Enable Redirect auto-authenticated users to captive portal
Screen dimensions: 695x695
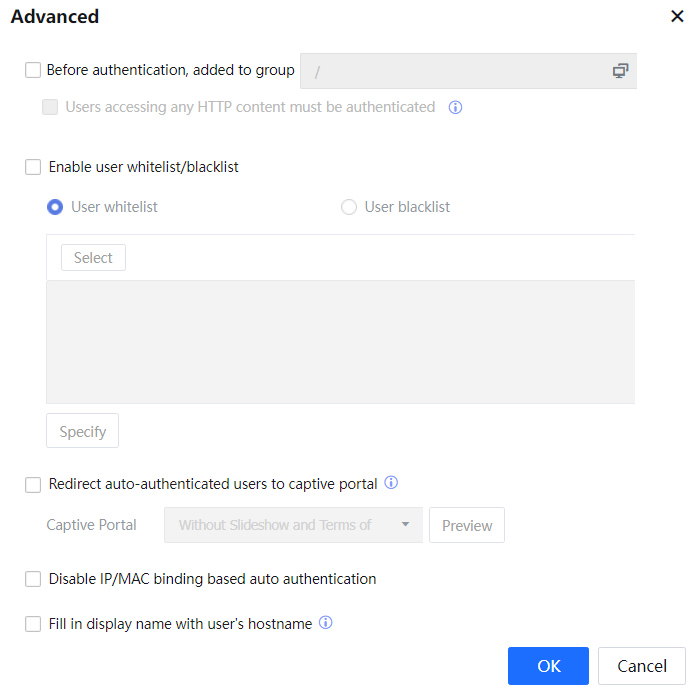coord(33,484)
